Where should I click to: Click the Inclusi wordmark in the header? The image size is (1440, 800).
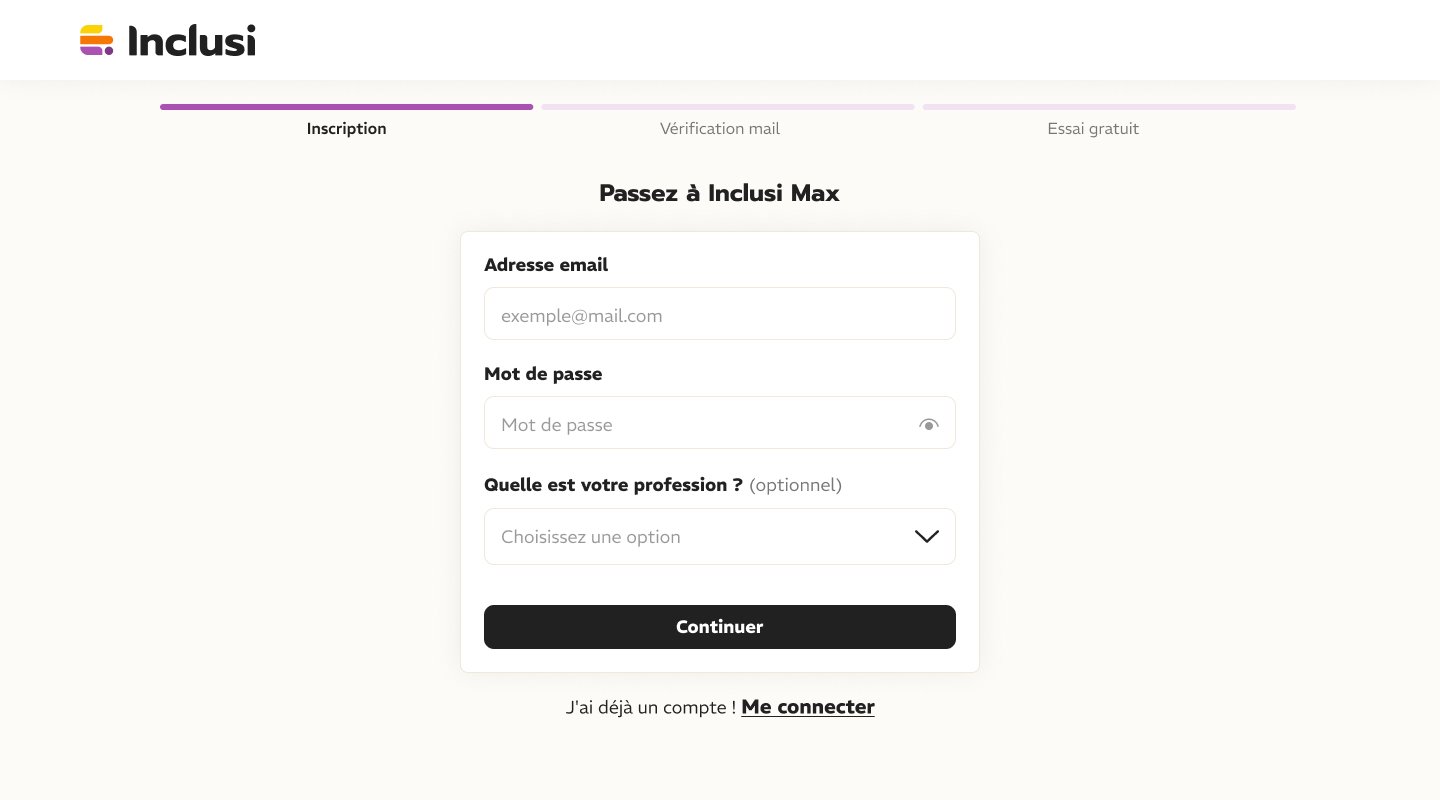point(192,41)
